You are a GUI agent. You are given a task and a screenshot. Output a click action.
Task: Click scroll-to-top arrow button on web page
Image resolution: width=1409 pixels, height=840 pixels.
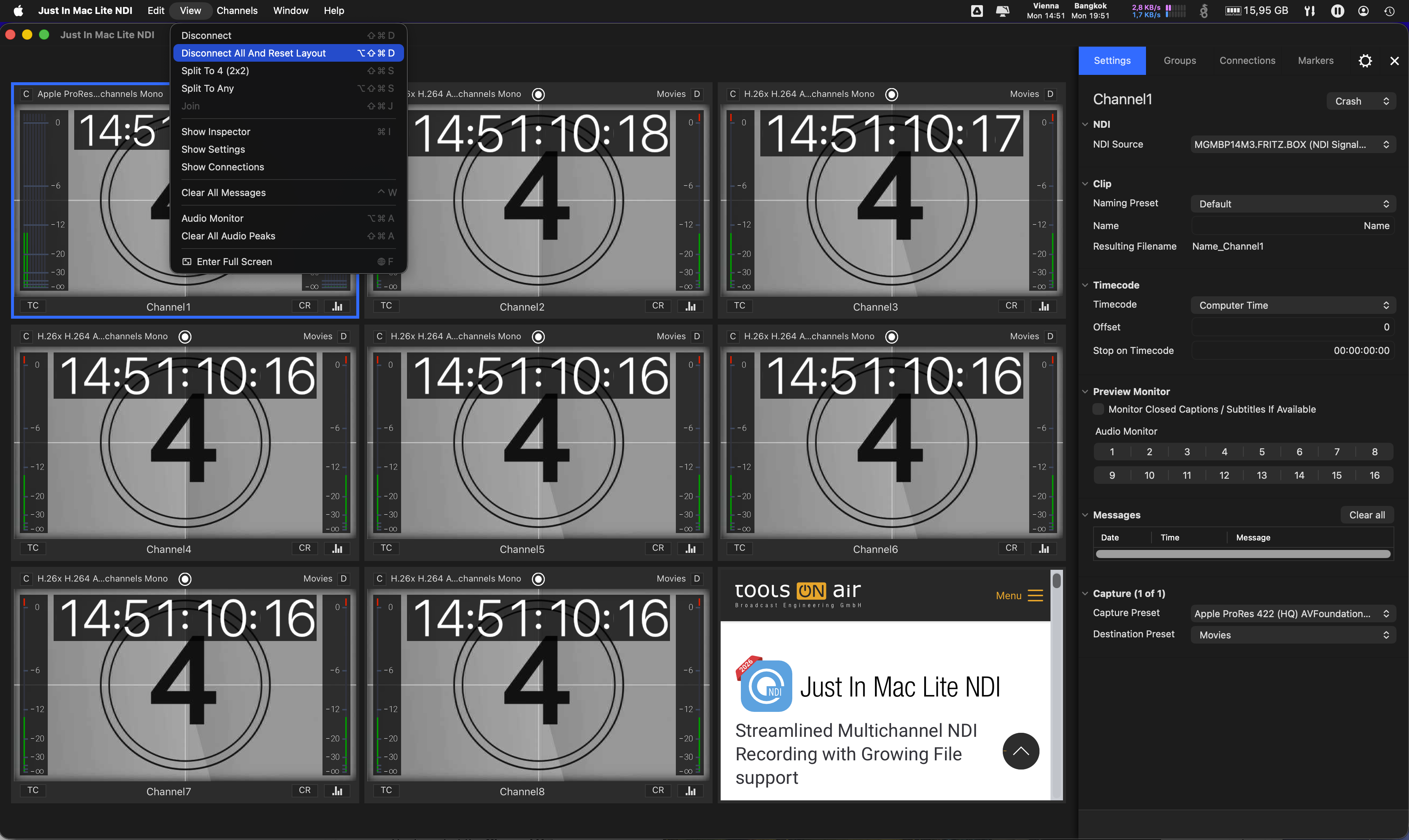pos(1020,751)
